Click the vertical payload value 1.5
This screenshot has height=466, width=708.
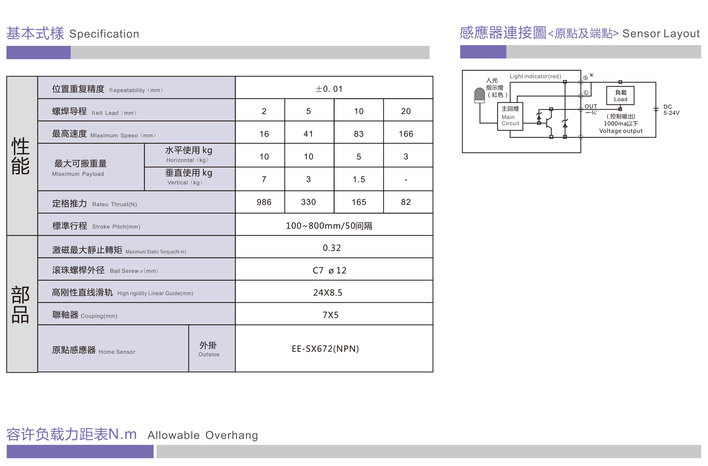tap(359, 179)
